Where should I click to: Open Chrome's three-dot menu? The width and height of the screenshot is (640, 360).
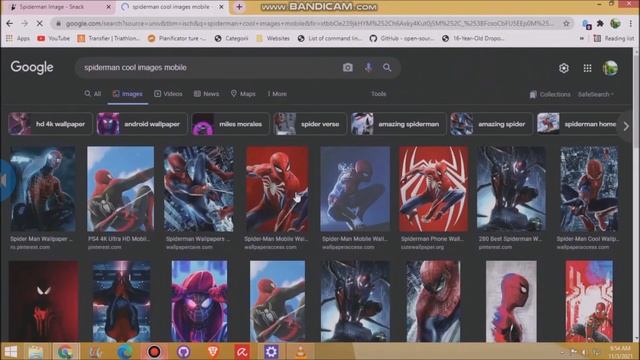click(631, 24)
